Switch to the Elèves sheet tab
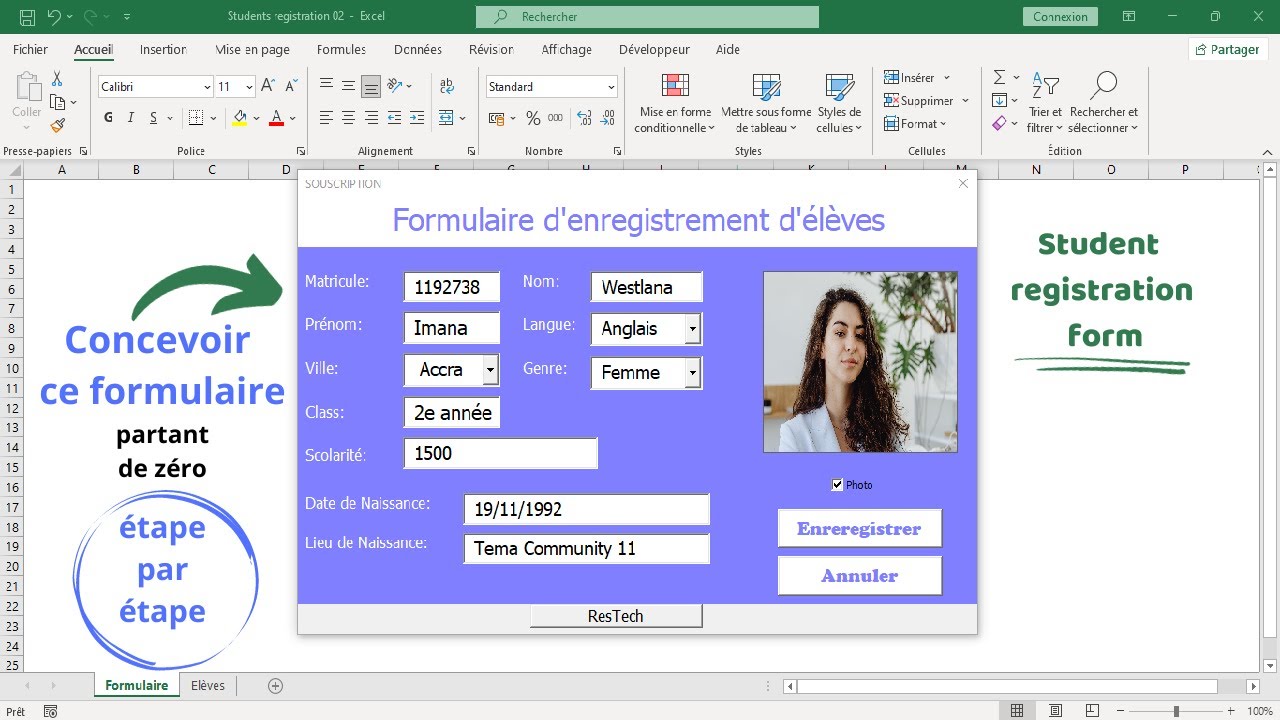 (x=208, y=686)
